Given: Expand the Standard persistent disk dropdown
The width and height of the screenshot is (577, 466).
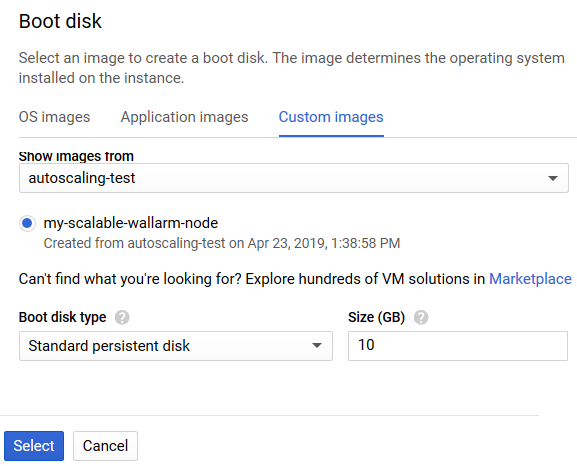Looking at the screenshot, I should 176,346.
